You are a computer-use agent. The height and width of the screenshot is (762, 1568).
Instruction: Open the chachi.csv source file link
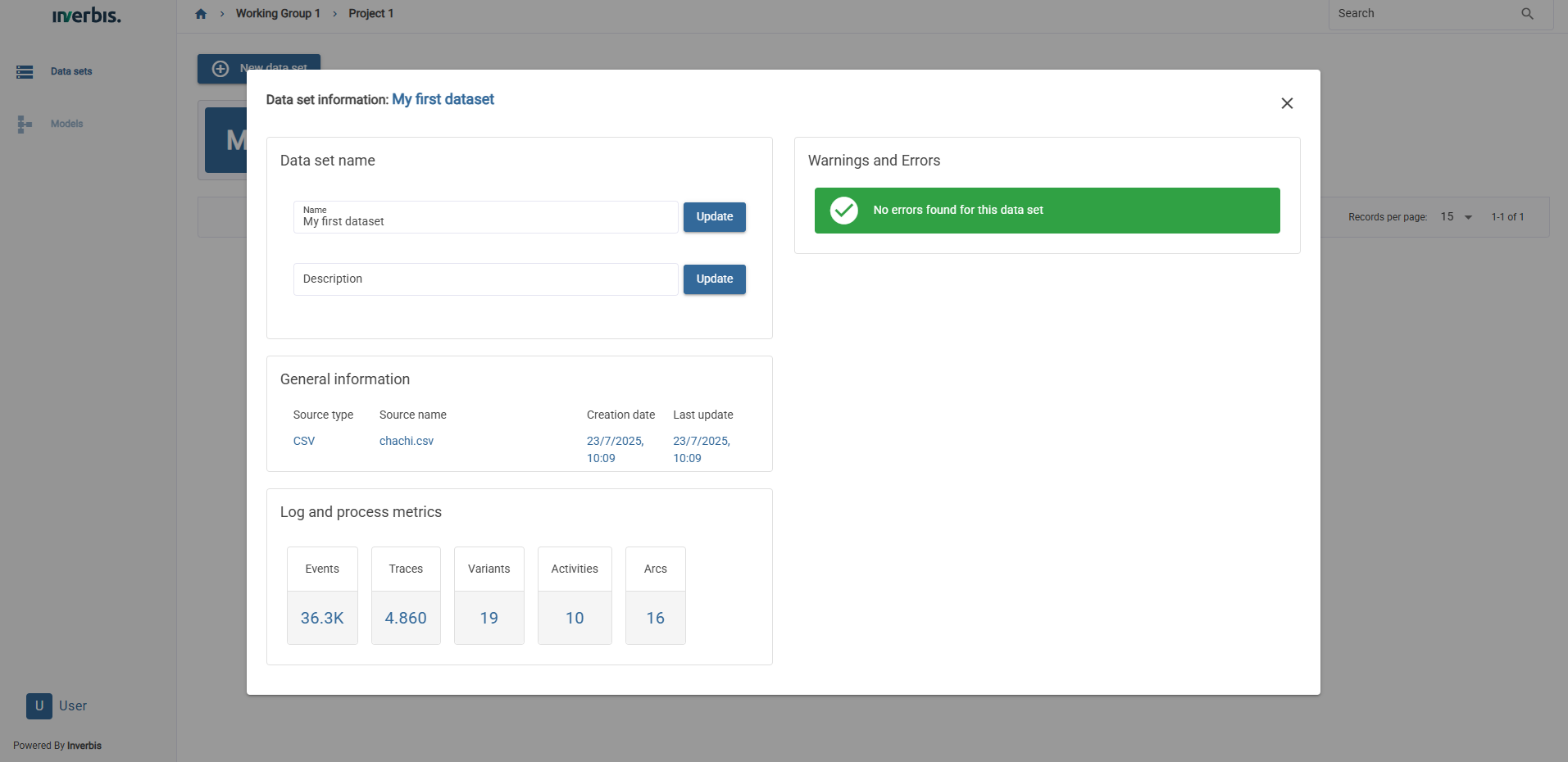coord(406,440)
